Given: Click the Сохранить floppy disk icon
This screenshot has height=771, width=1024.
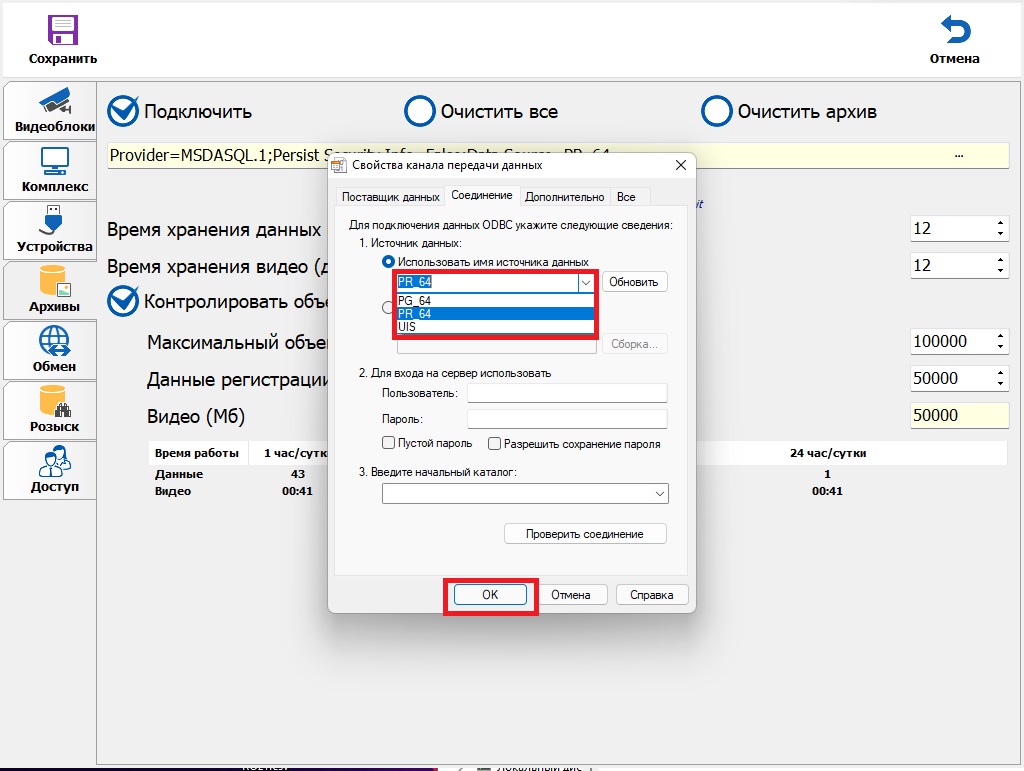Looking at the screenshot, I should [x=63, y=30].
